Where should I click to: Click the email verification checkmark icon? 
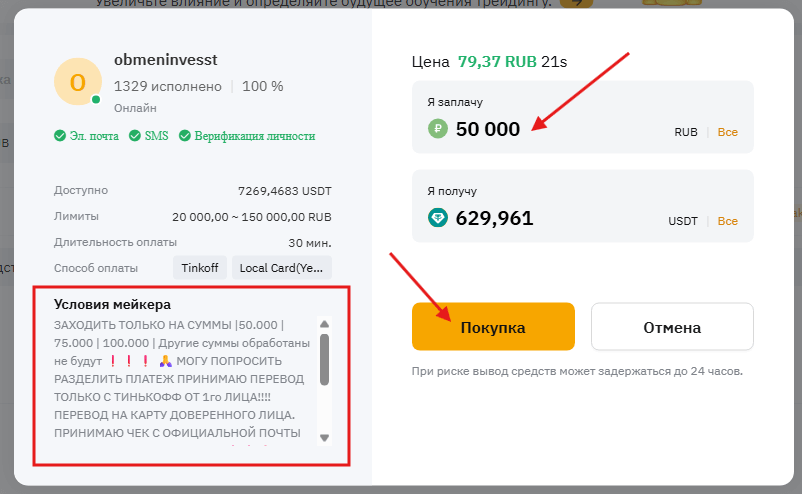[x=60, y=136]
